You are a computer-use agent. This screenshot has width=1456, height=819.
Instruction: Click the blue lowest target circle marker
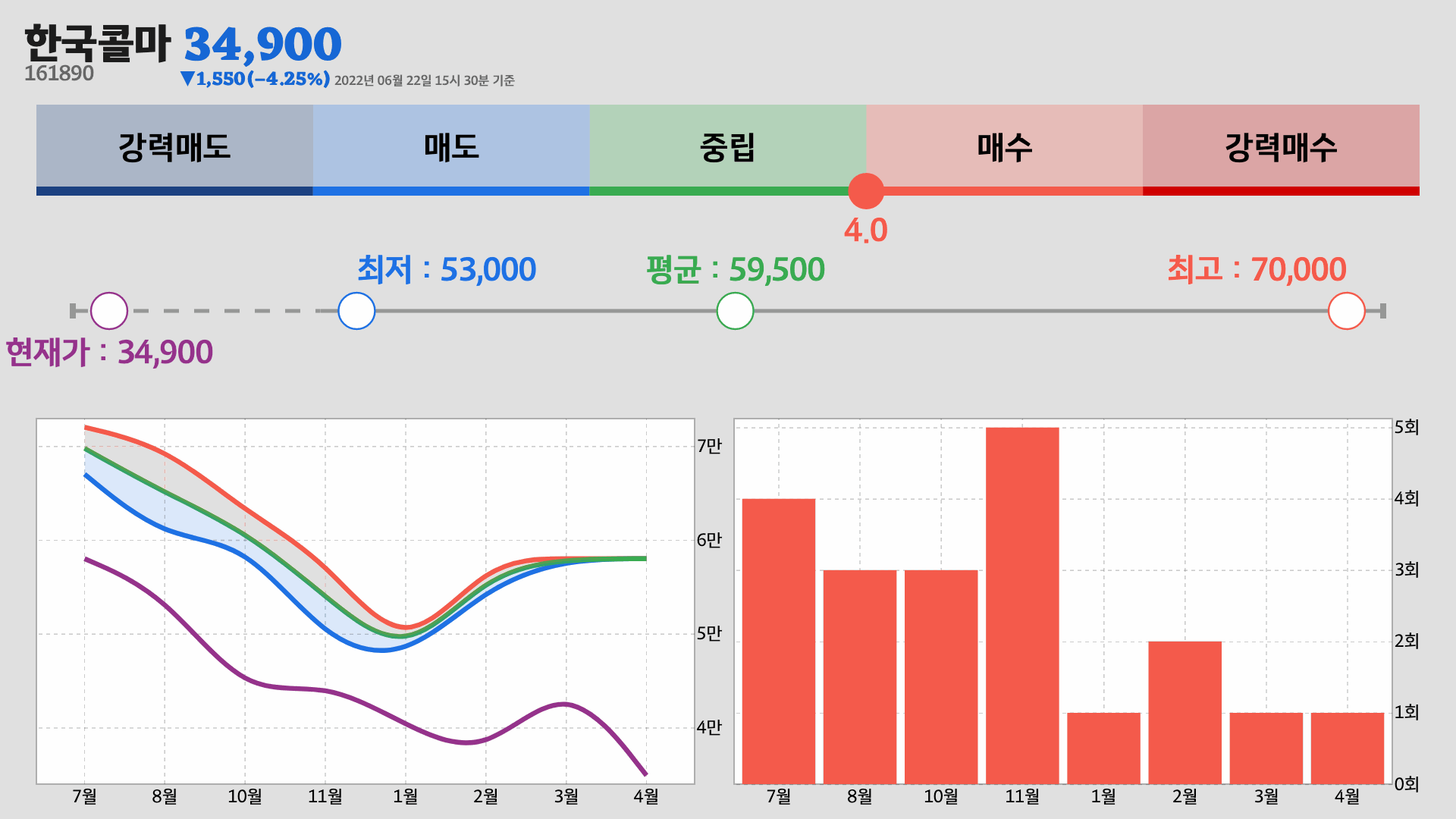pyautogui.click(x=356, y=311)
